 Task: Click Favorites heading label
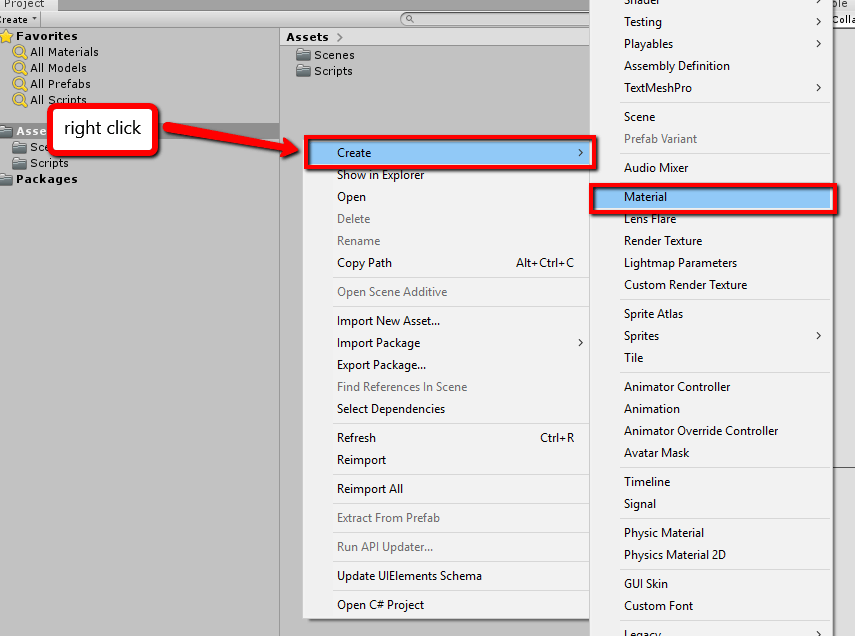tap(47, 36)
